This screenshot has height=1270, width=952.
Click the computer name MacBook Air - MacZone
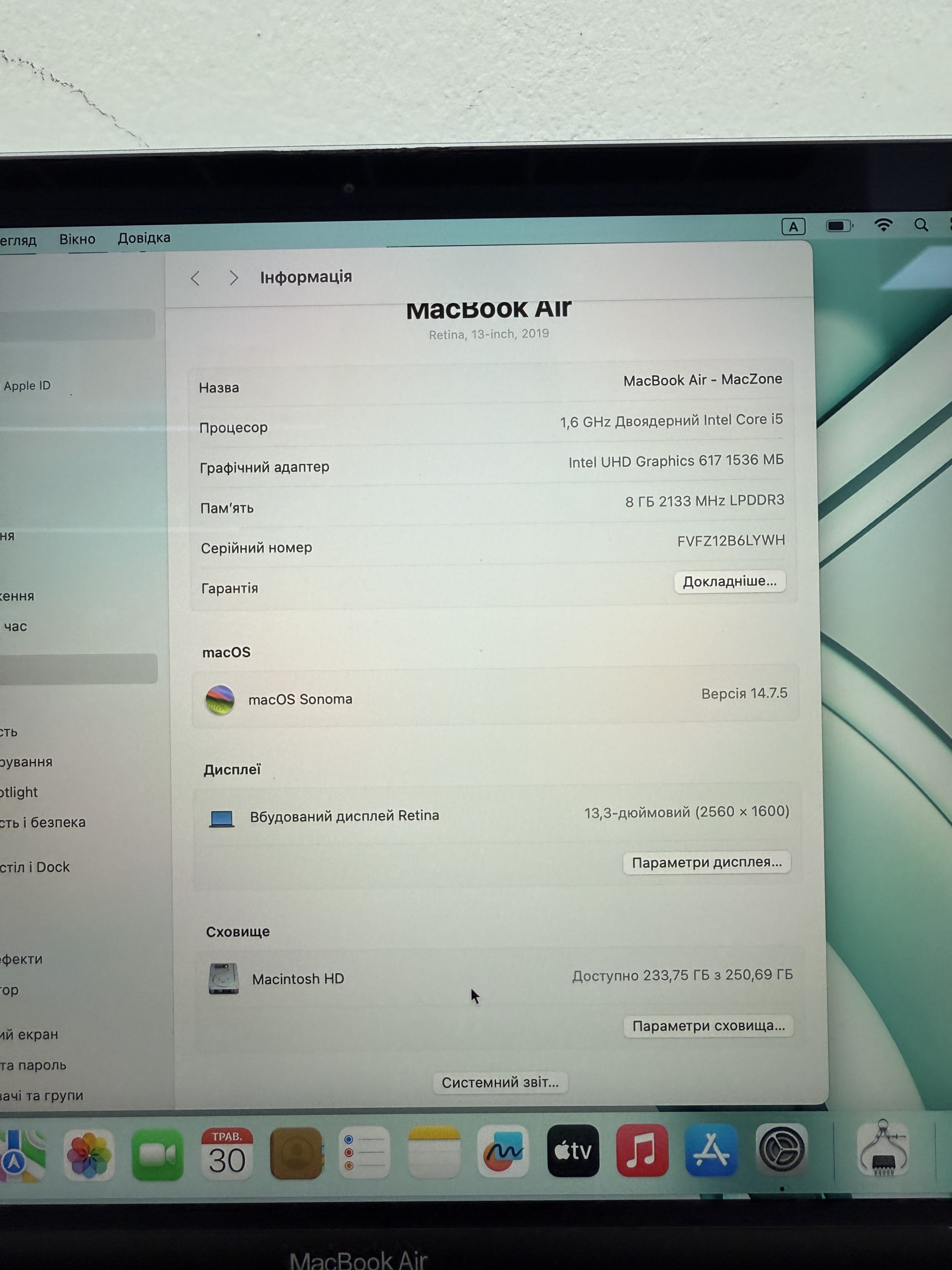(x=703, y=380)
